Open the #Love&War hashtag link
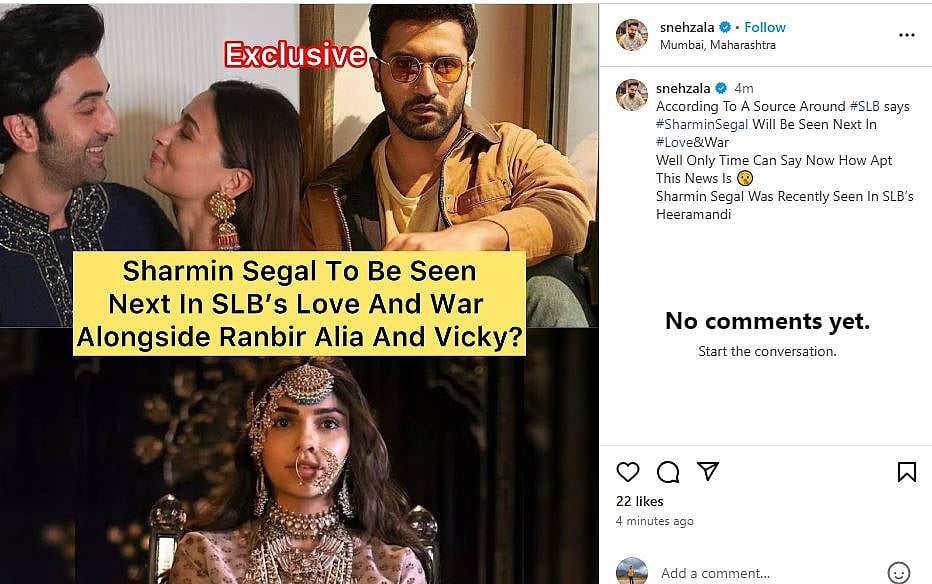Screen dimensions: 932x584 point(692,142)
